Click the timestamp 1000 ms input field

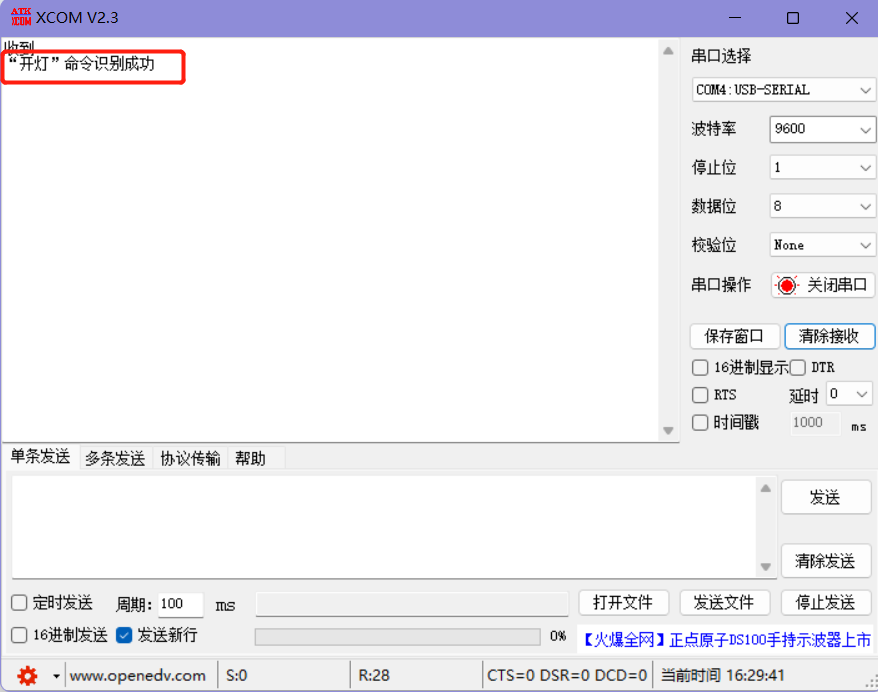pyautogui.click(x=815, y=423)
